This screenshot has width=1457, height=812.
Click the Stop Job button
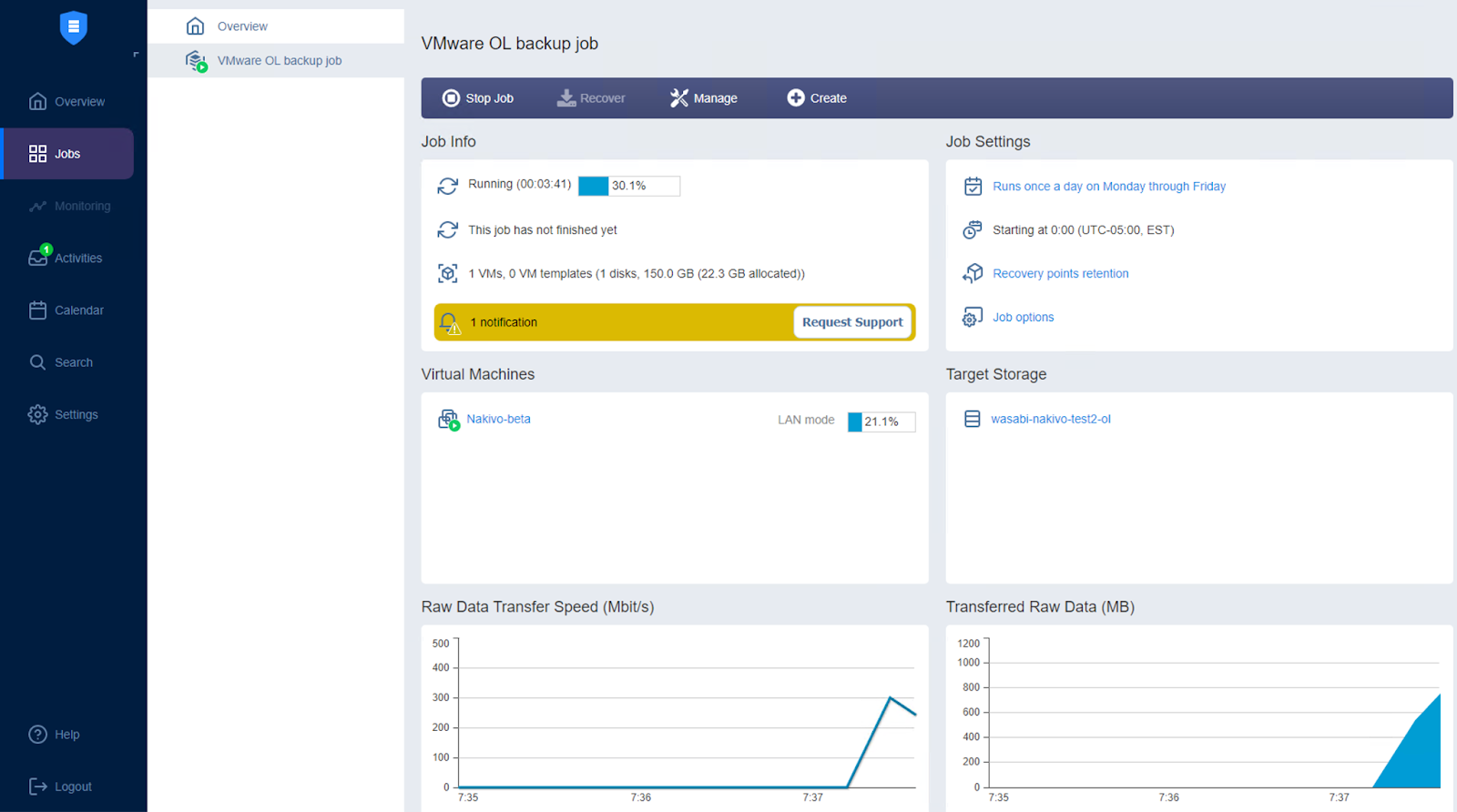click(478, 98)
